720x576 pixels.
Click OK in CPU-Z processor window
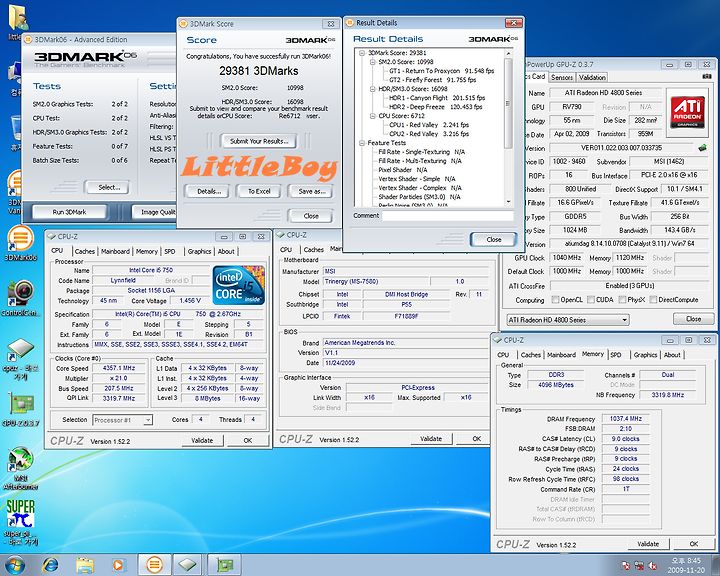[x=248, y=440]
